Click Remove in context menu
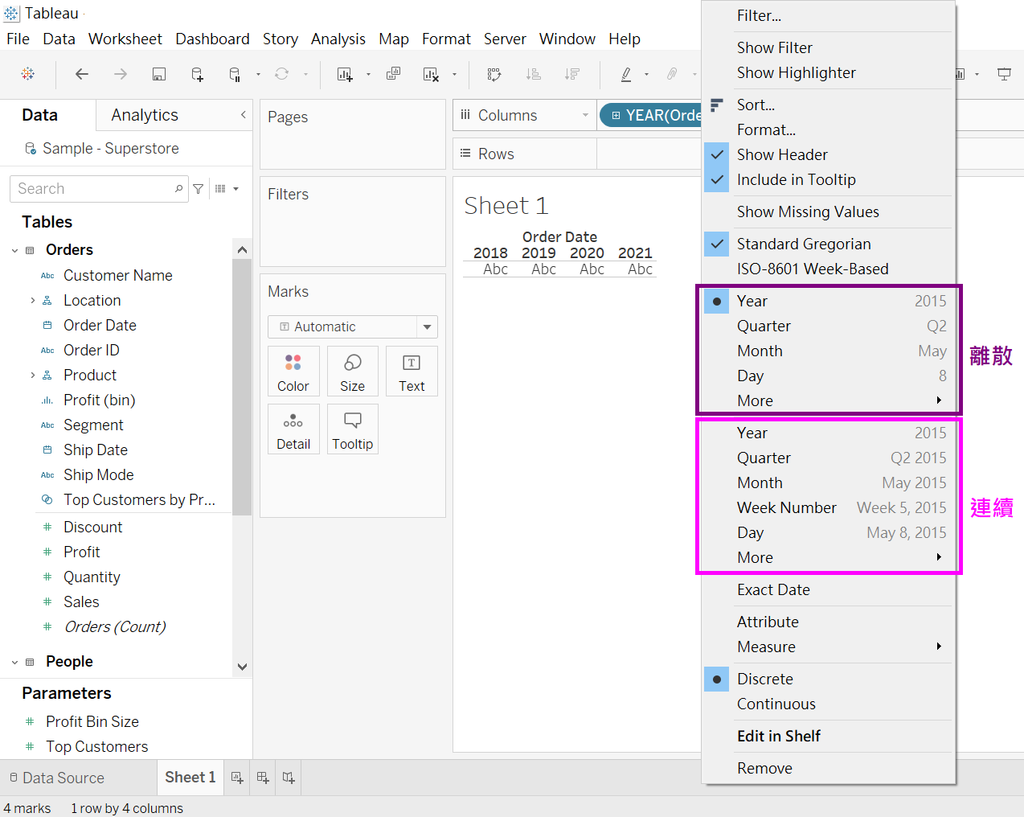The width and height of the screenshot is (1024, 817). point(828,768)
